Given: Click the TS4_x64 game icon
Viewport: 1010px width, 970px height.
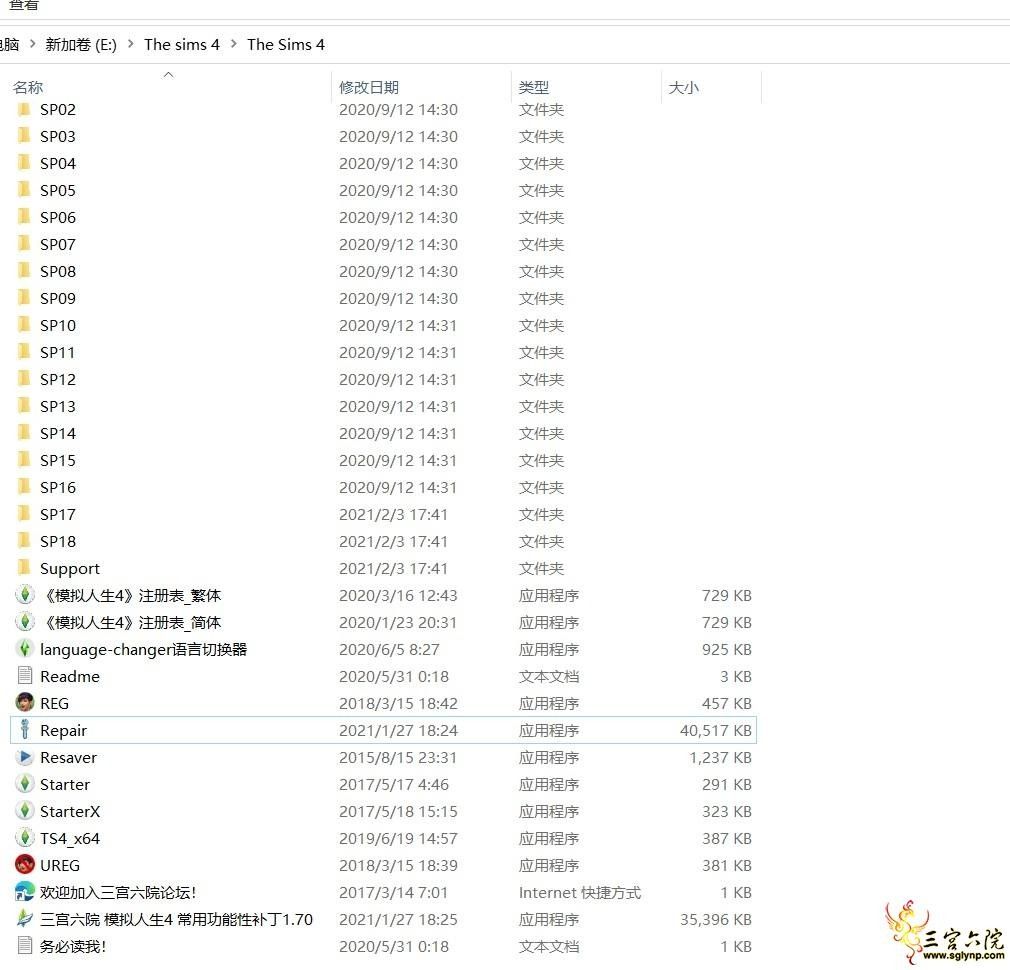Looking at the screenshot, I should (x=24, y=838).
